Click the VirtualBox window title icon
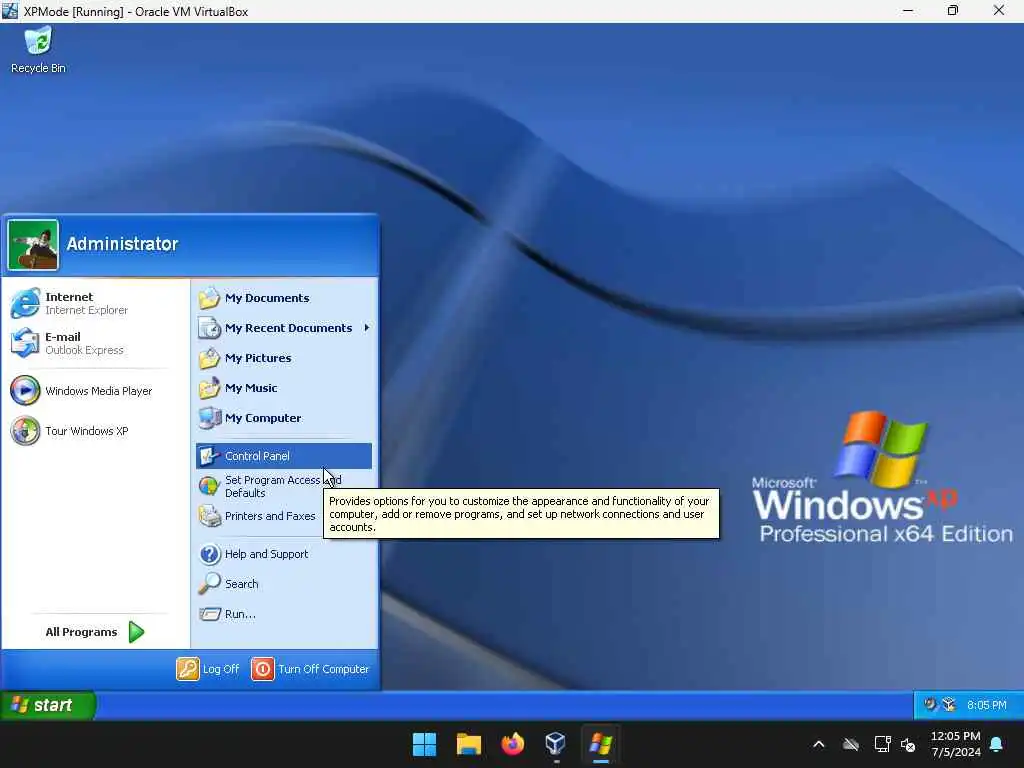The height and width of the screenshot is (768, 1024). click(10, 10)
